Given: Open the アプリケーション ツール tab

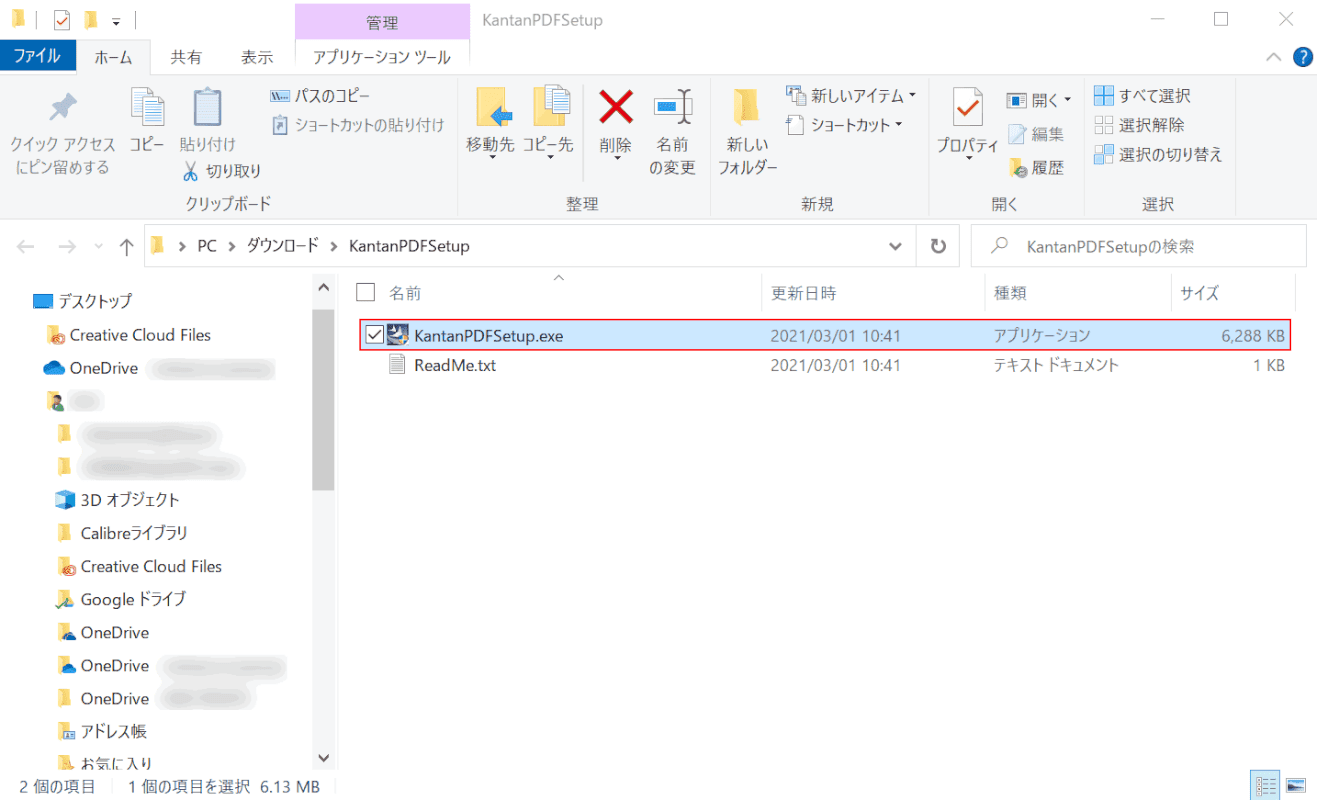Looking at the screenshot, I should tap(382, 57).
